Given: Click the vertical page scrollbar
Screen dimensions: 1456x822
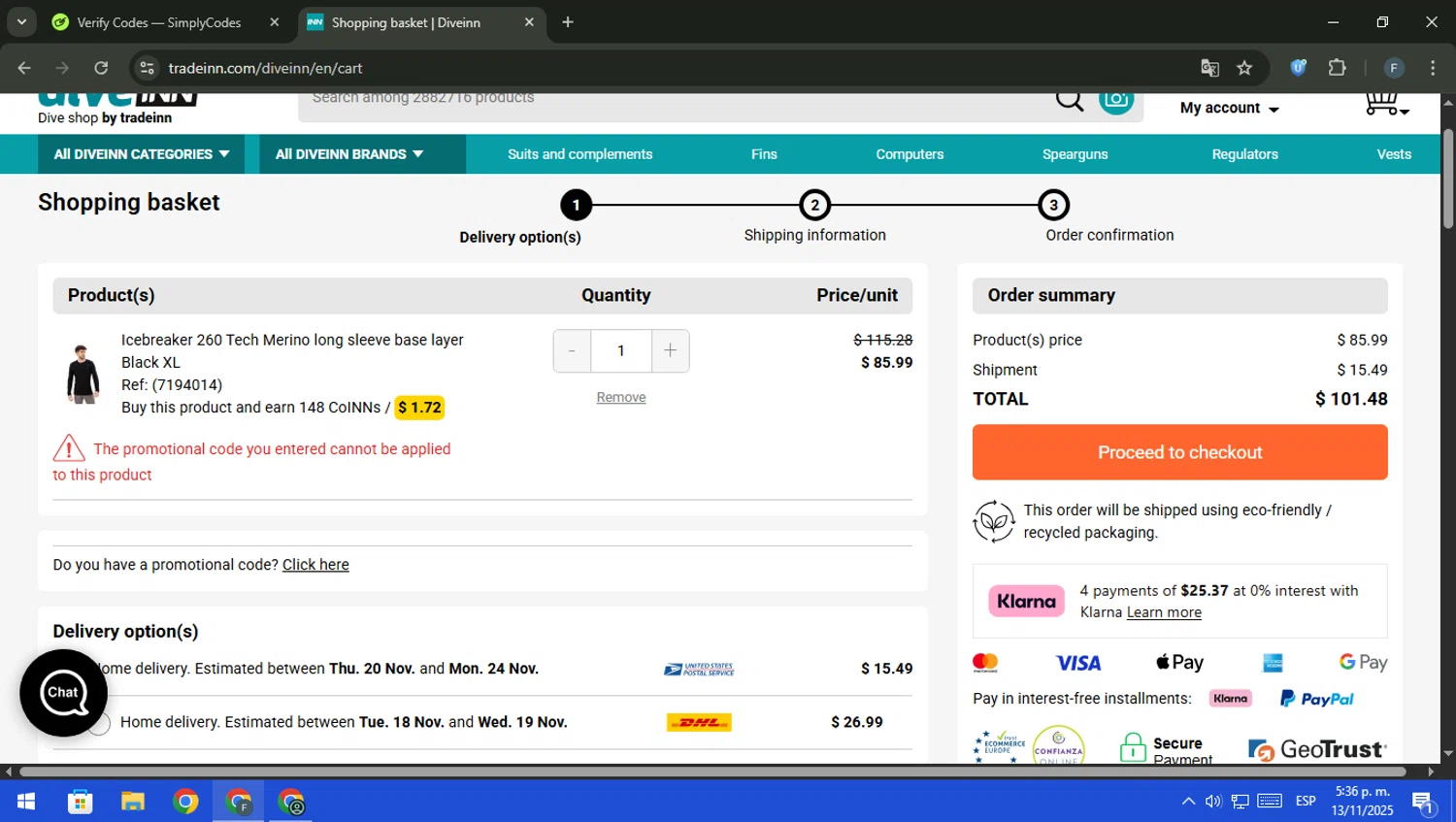Looking at the screenshot, I should coord(1447,180).
